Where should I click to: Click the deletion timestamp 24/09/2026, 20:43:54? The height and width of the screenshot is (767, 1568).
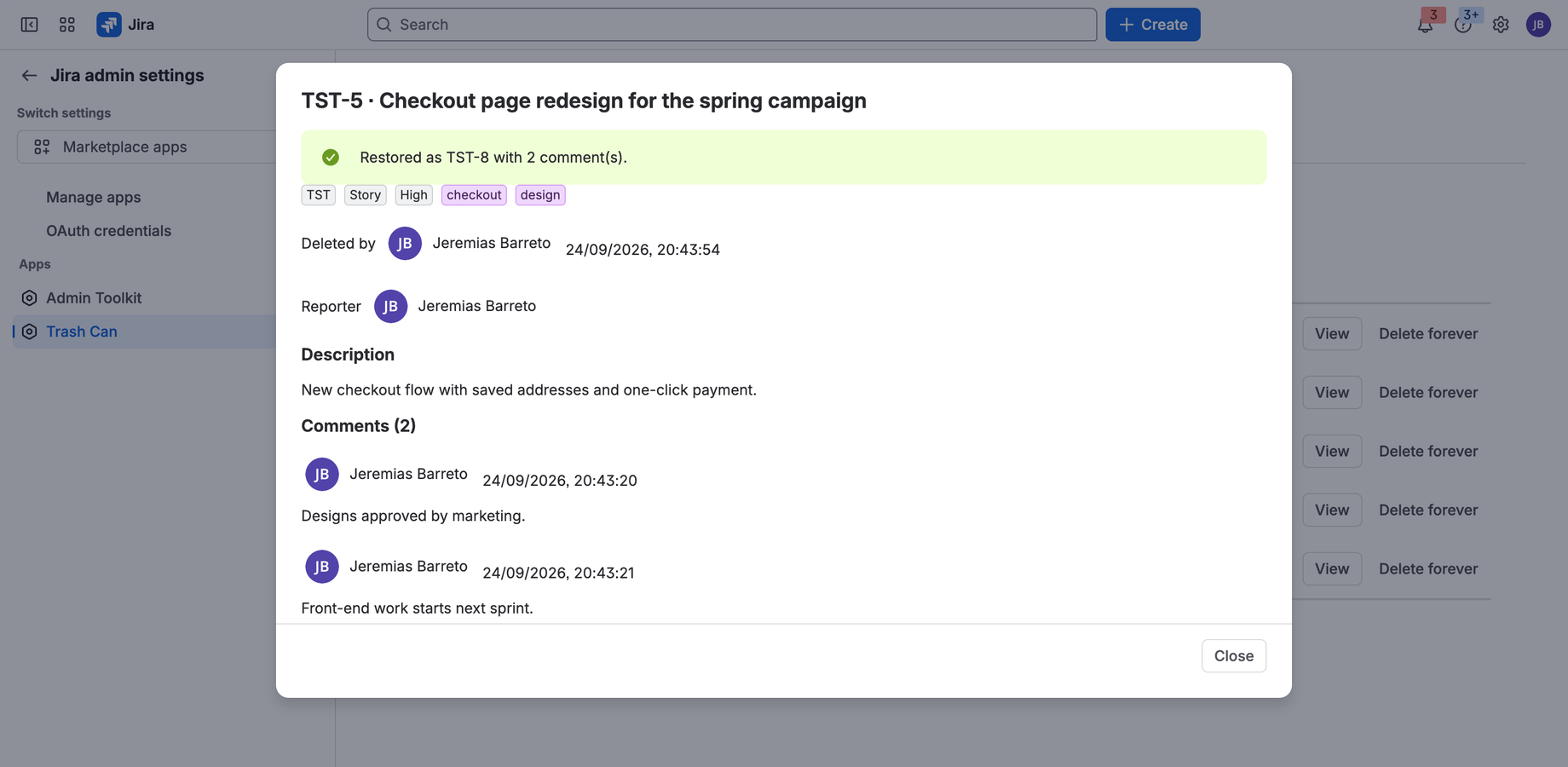(643, 250)
